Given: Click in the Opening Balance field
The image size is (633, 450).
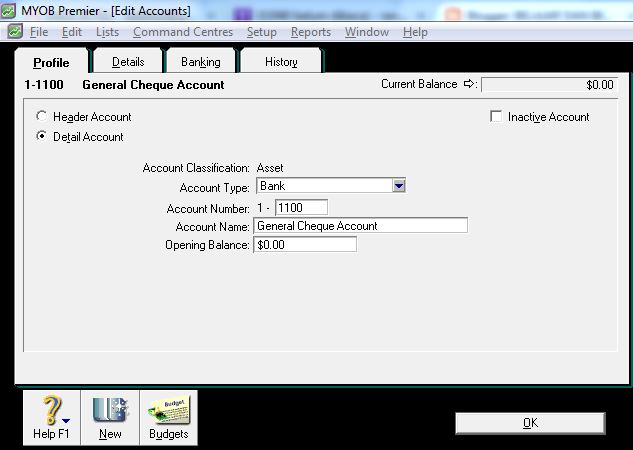Looking at the screenshot, I should point(305,245).
